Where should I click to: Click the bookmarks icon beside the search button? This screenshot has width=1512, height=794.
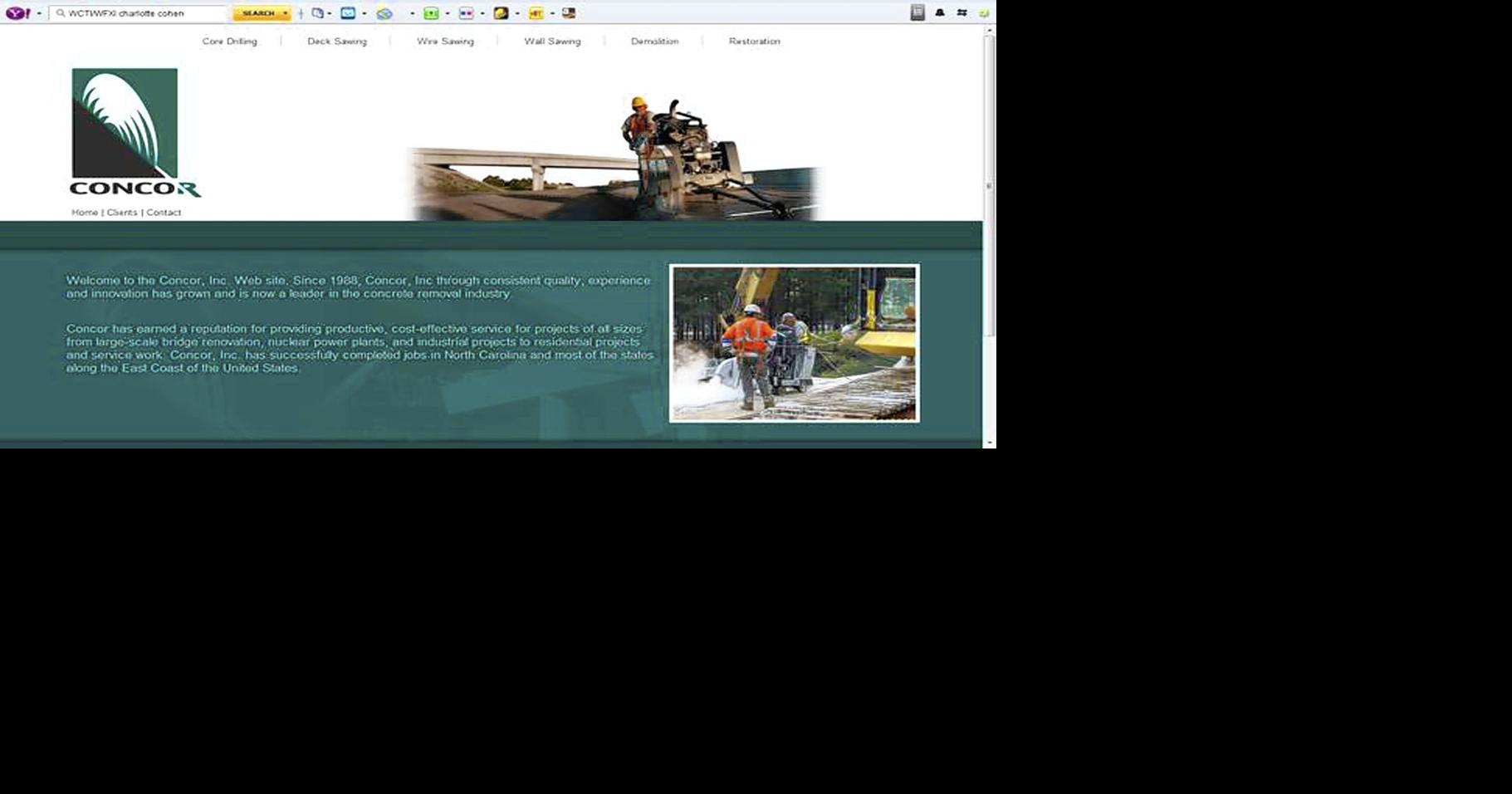tap(317, 12)
